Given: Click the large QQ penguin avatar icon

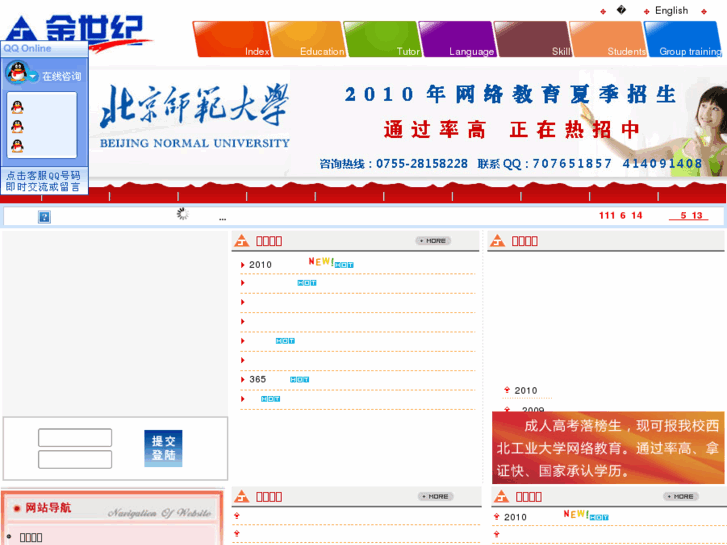Looking at the screenshot, I should [x=17, y=72].
